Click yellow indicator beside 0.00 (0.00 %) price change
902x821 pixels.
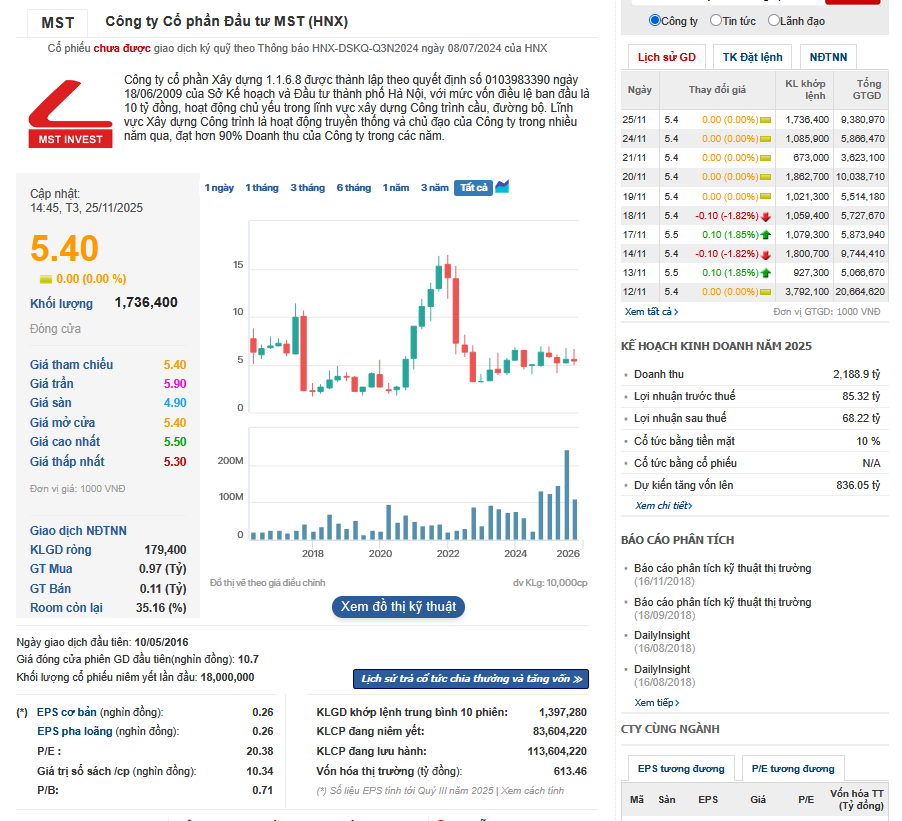[x=45, y=279]
